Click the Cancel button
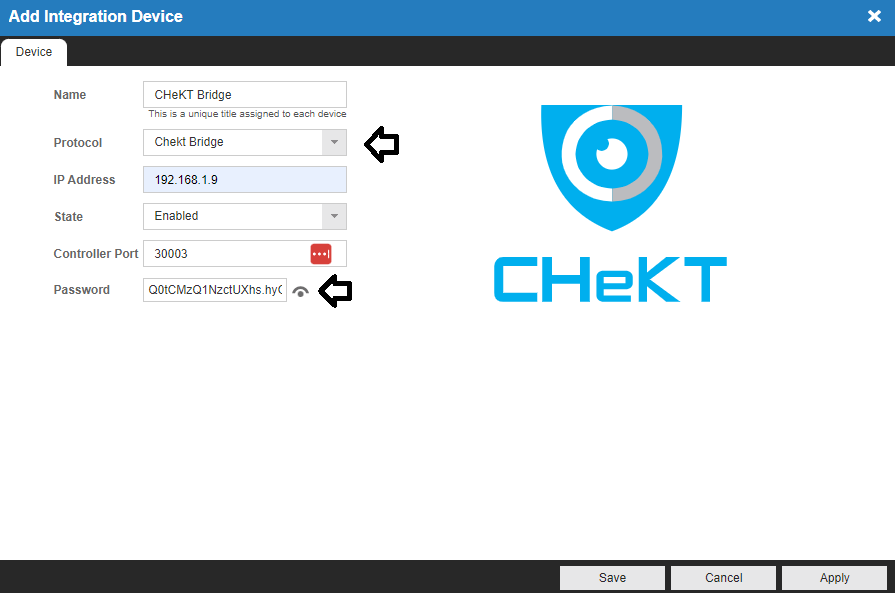Screen dimensions: 895x593 click(723, 578)
